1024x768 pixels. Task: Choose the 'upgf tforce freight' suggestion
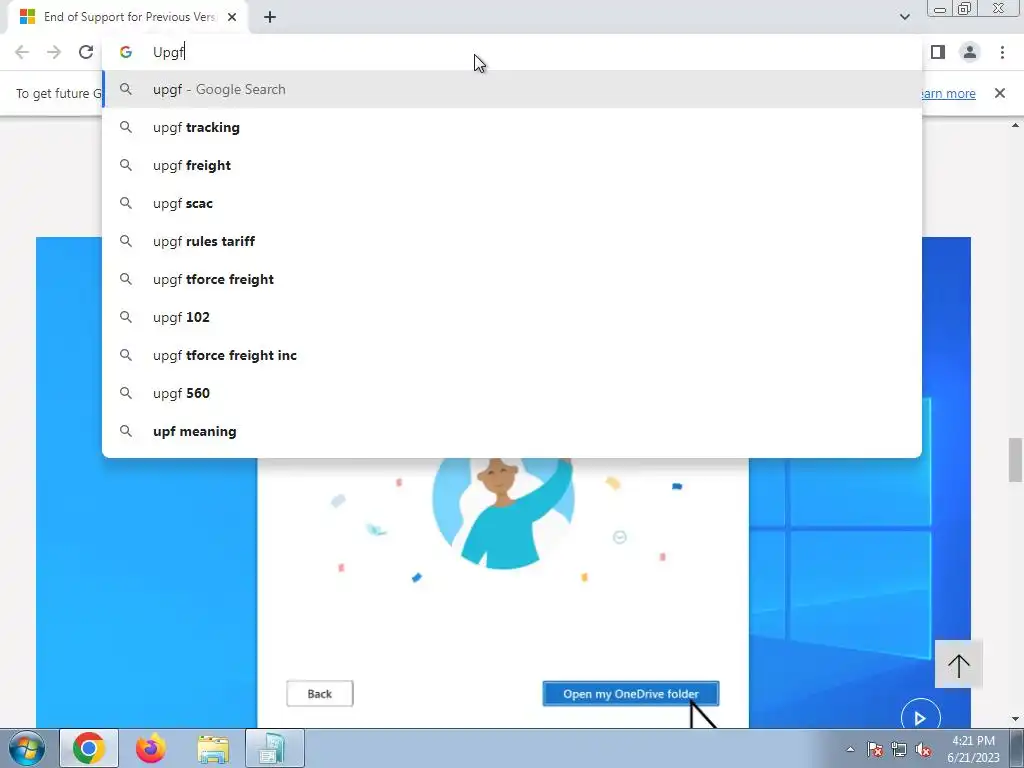pos(512,280)
